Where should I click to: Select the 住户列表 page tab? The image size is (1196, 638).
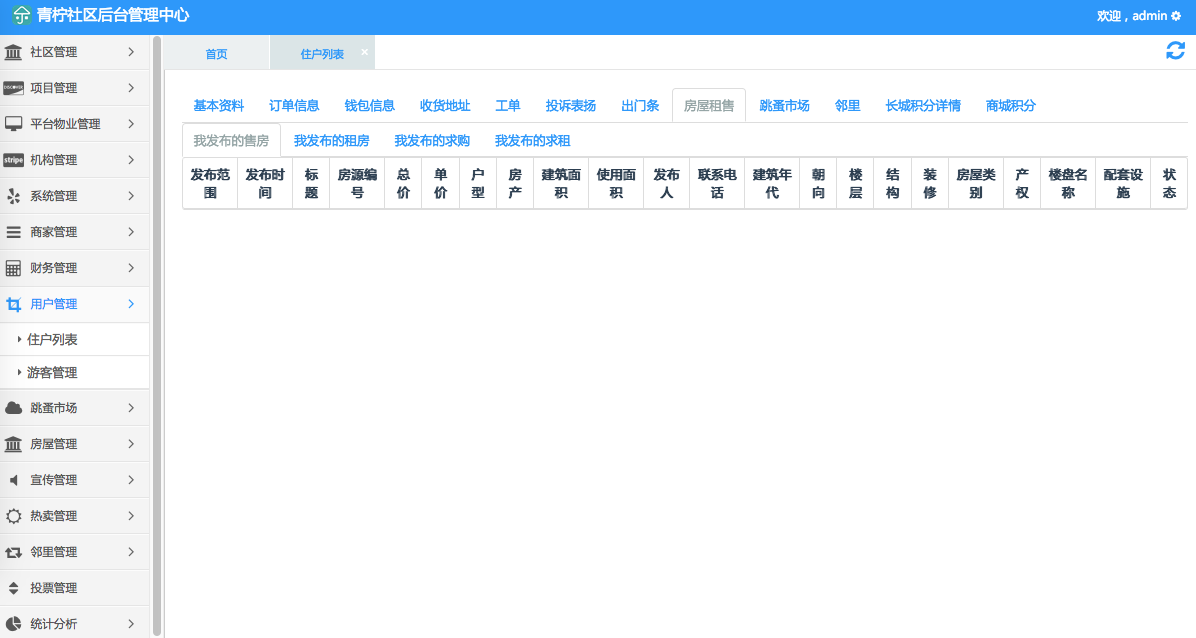click(x=322, y=53)
